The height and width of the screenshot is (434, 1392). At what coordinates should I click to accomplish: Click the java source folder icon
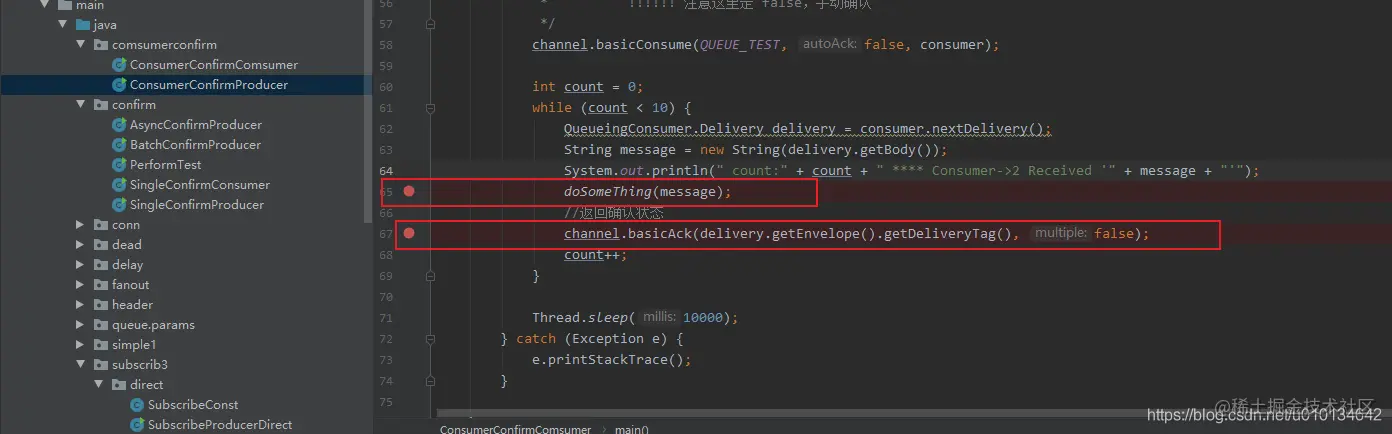[83, 25]
